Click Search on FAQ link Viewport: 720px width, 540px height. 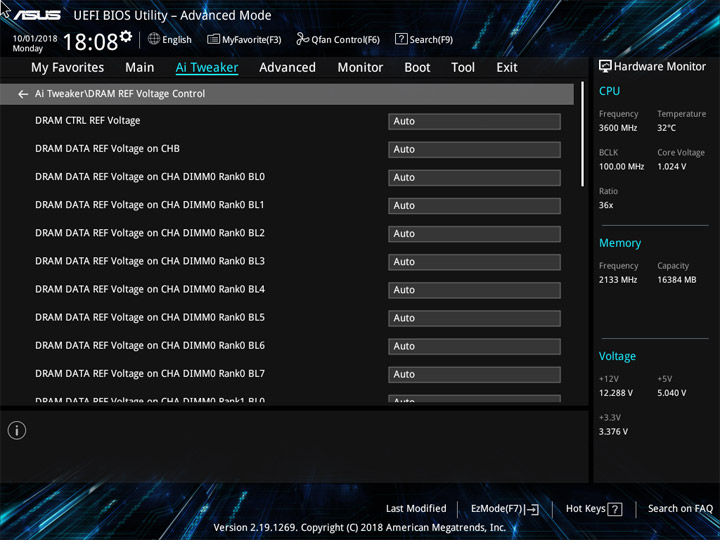[x=680, y=509]
